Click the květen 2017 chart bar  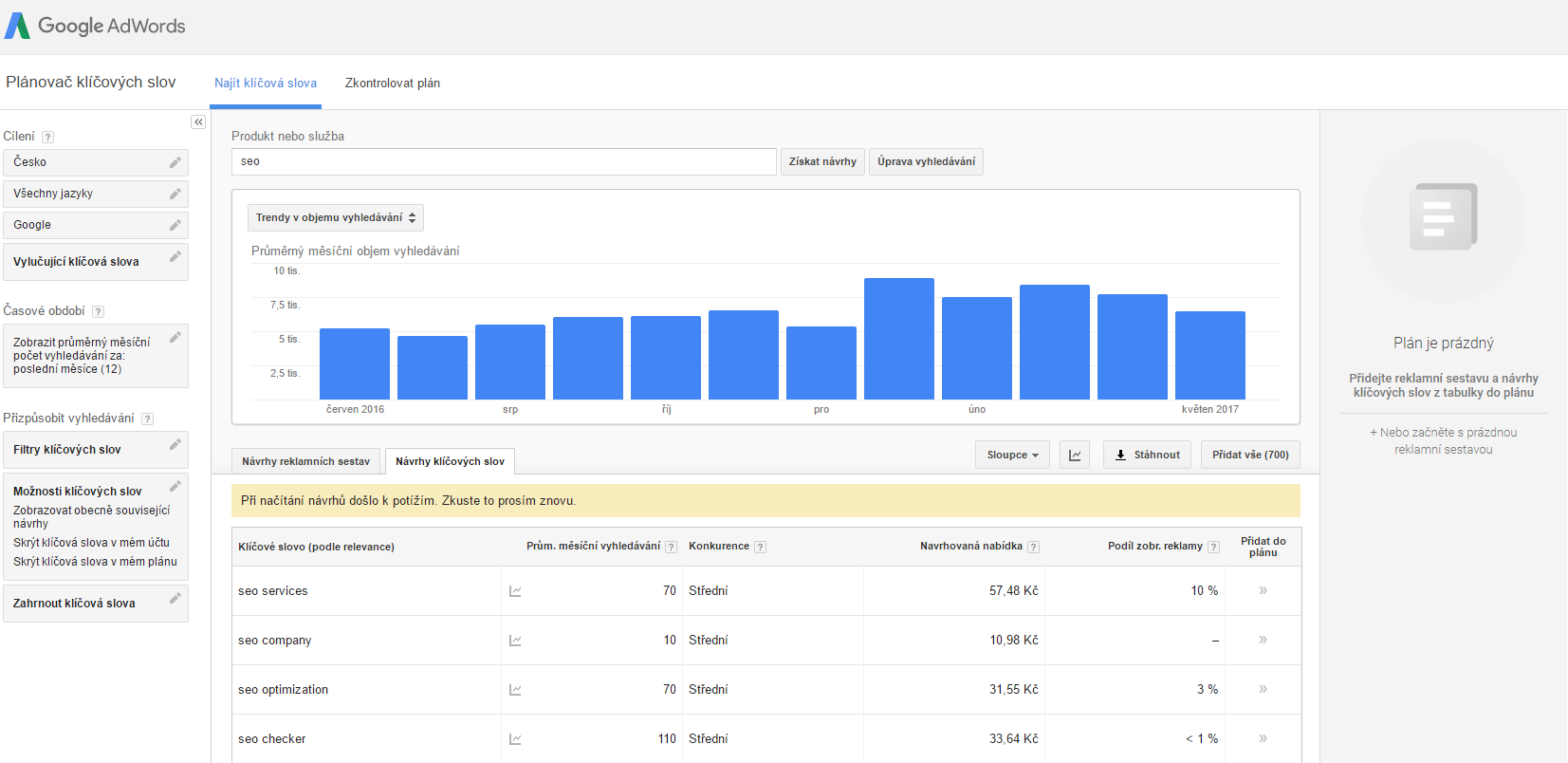1210,355
